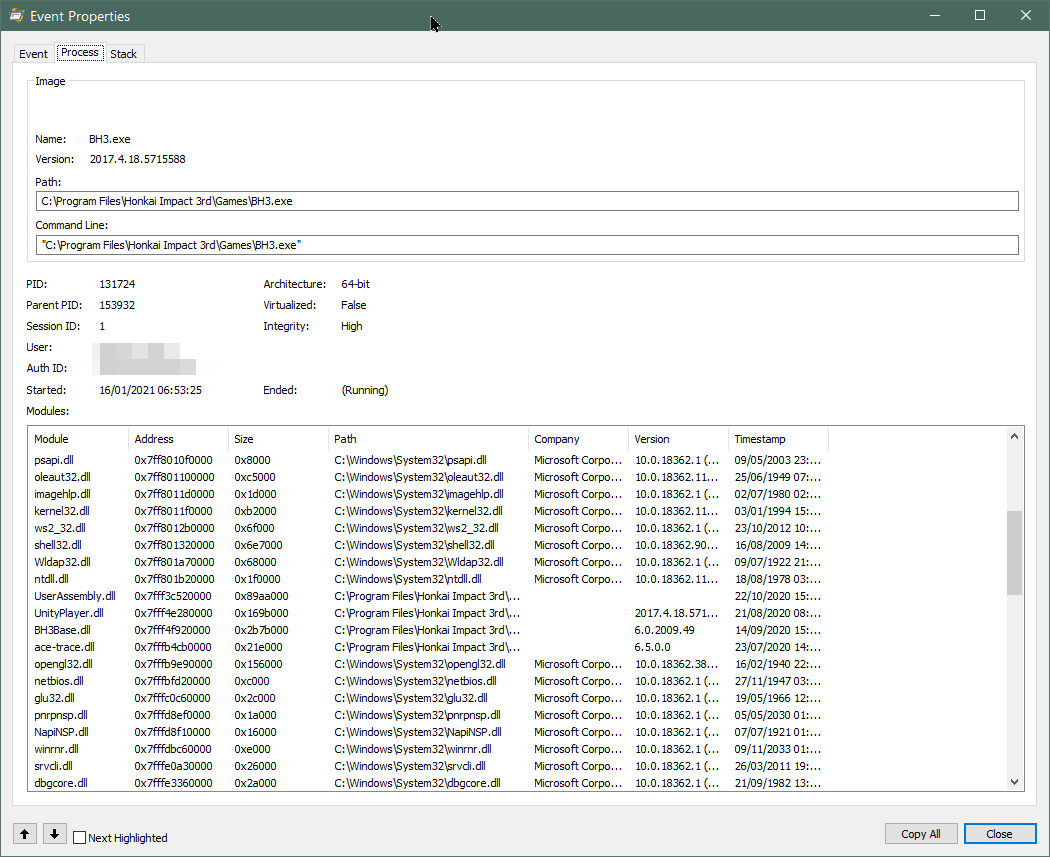Select the NapiNSP.dll module row
Image resolution: width=1050 pixels, height=857 pixels.
(x=429, y=732)
